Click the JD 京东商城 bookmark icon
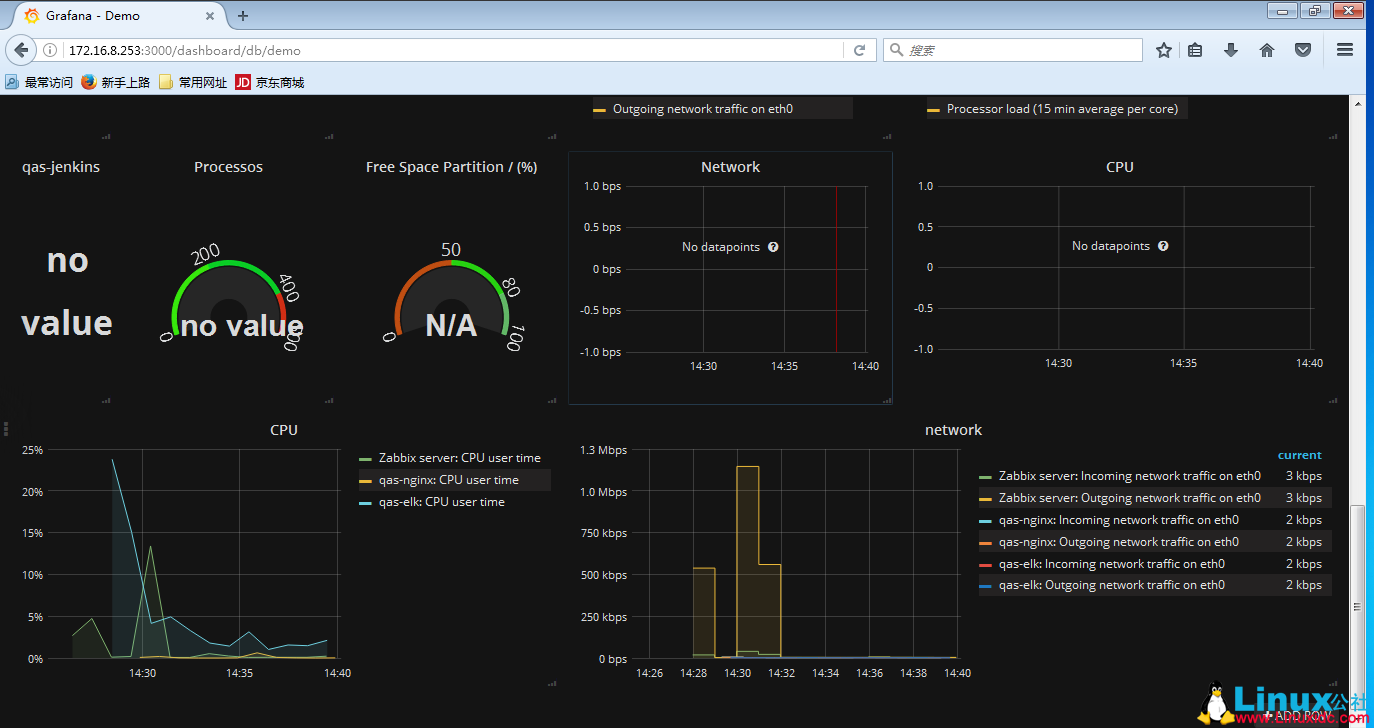Image resolution: width=1374 pixels, height=728 pixels. pos(242,81)
